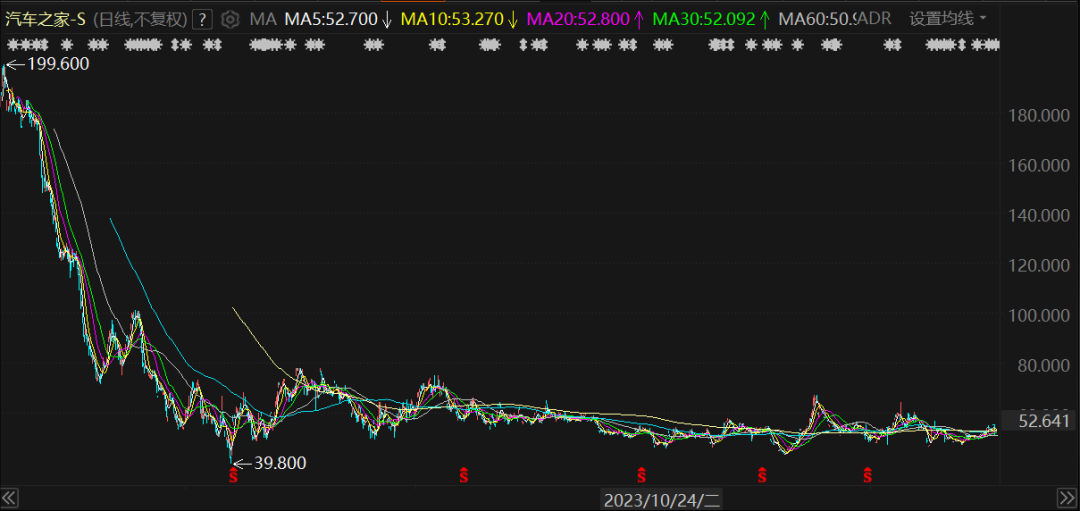The width and height of the screenshot is (1080, 511).
Task: Open the MA indicator type selector
Action: pyautogui.click(x=262, y=19)
